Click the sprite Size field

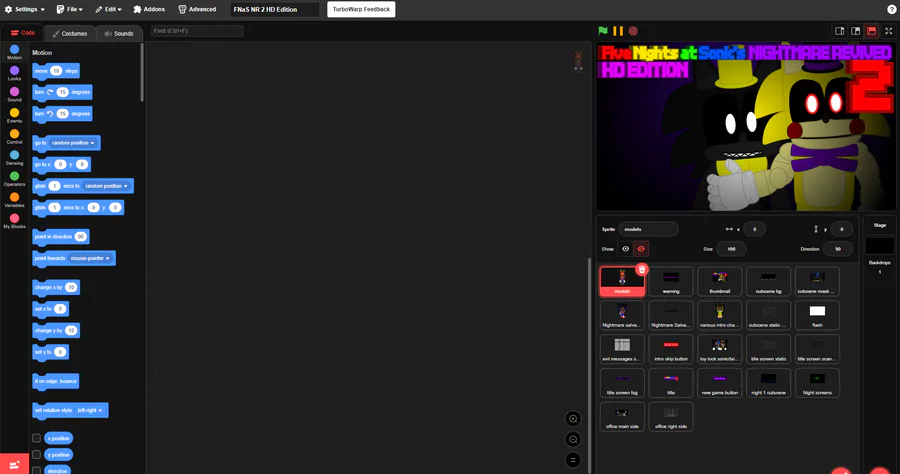(731, 249)
